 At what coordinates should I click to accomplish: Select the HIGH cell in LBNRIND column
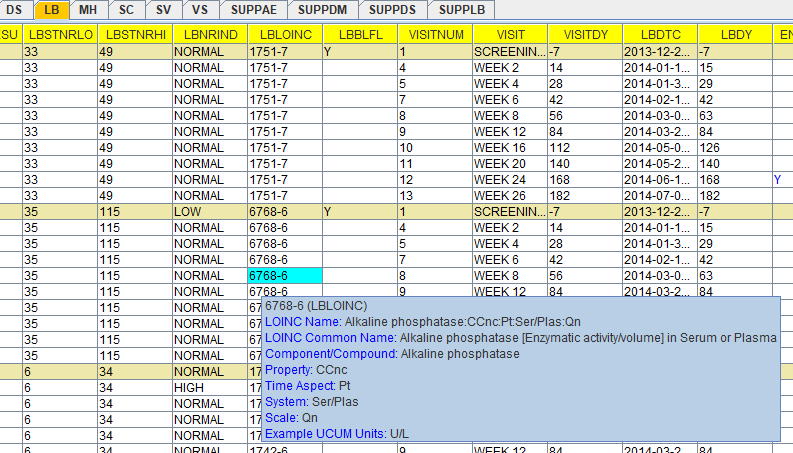(207, 387)
